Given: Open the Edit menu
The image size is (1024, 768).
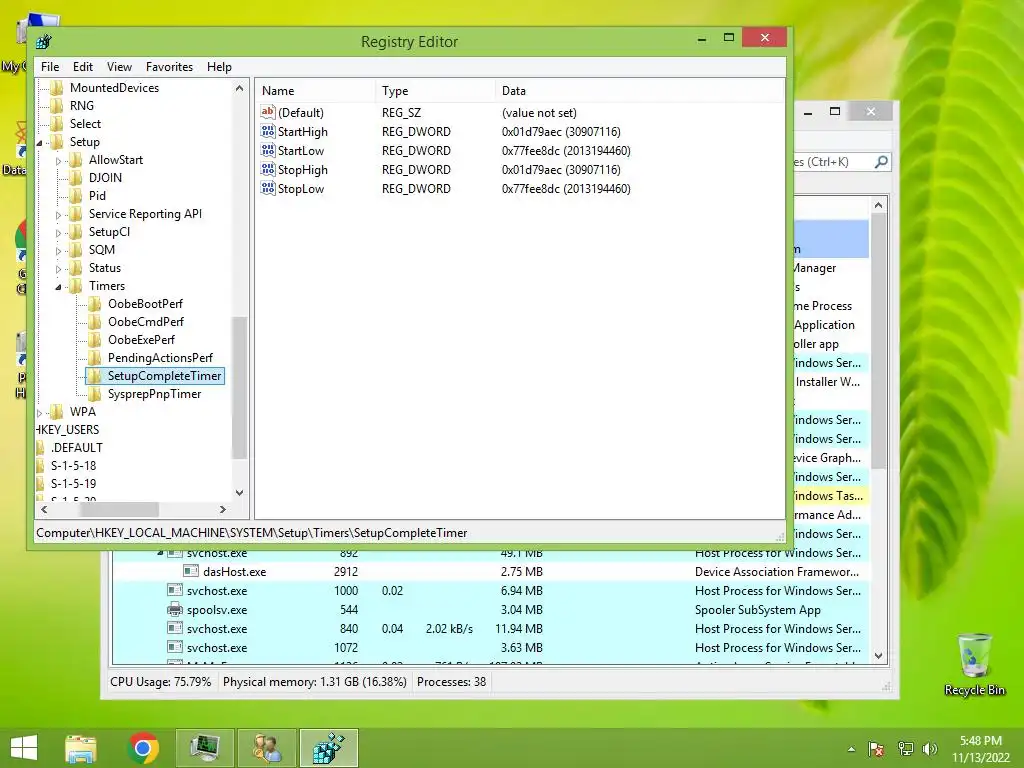Looking at the screenshot, I should pyautogui.click(x=82, y=67).
